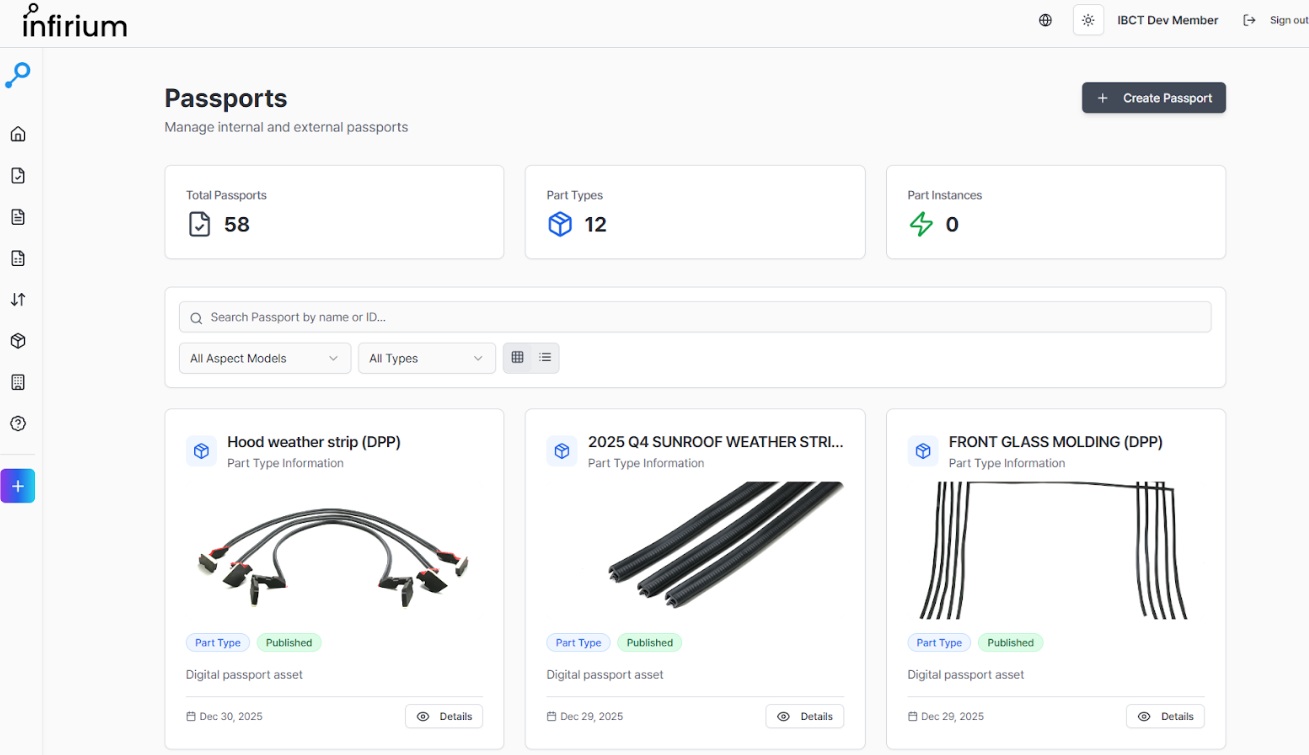View Details of Hood weather strip passport
The height and width of the screenshot is (755, 1309).
click(444, 716)
